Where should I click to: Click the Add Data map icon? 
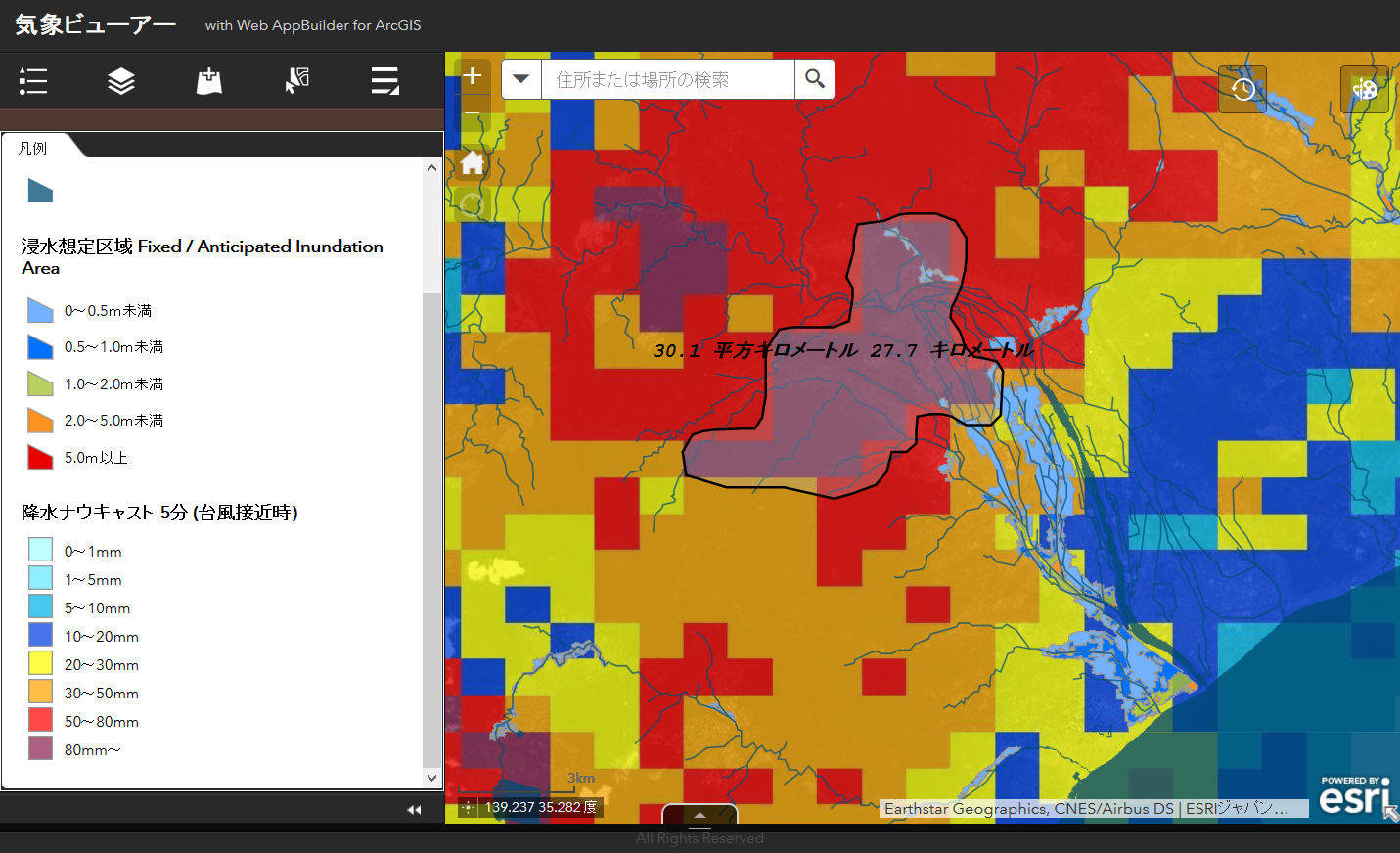[x=209, y=81]
